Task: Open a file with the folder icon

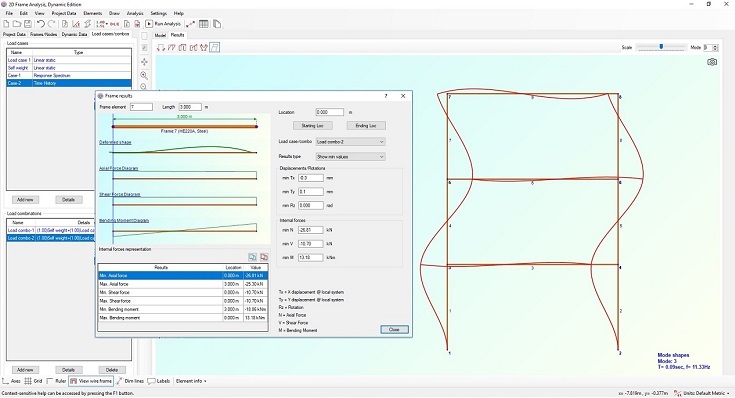Action: tap(17, 24)
